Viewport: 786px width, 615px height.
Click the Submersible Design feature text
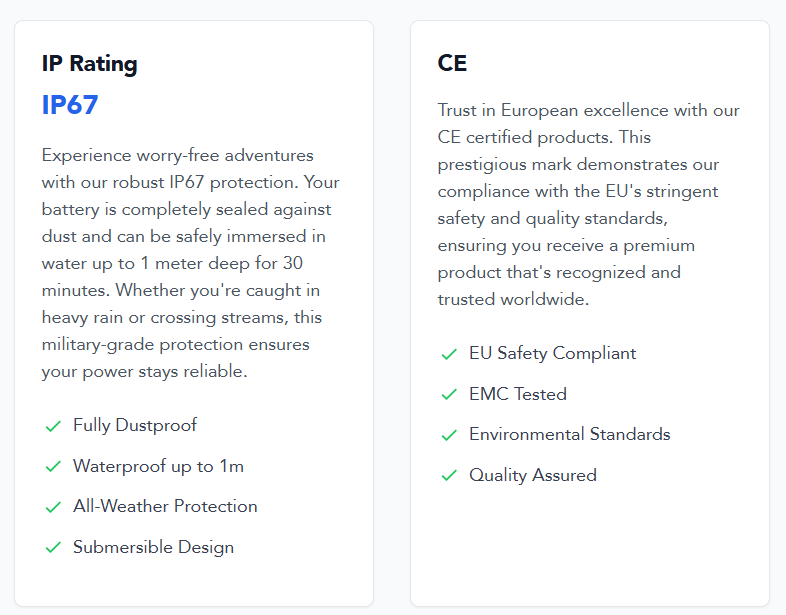[x=153, y=547]
